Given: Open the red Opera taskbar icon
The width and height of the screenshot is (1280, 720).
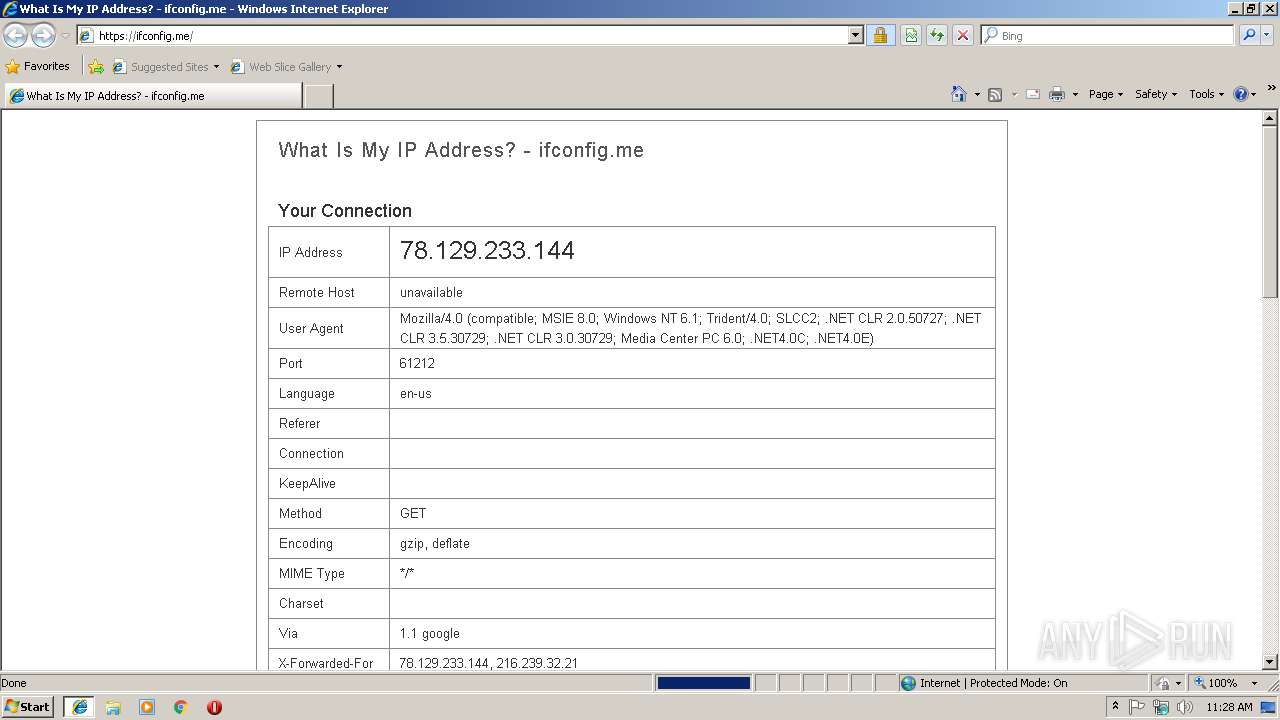Looking at the screenshot, I should 214,707.
